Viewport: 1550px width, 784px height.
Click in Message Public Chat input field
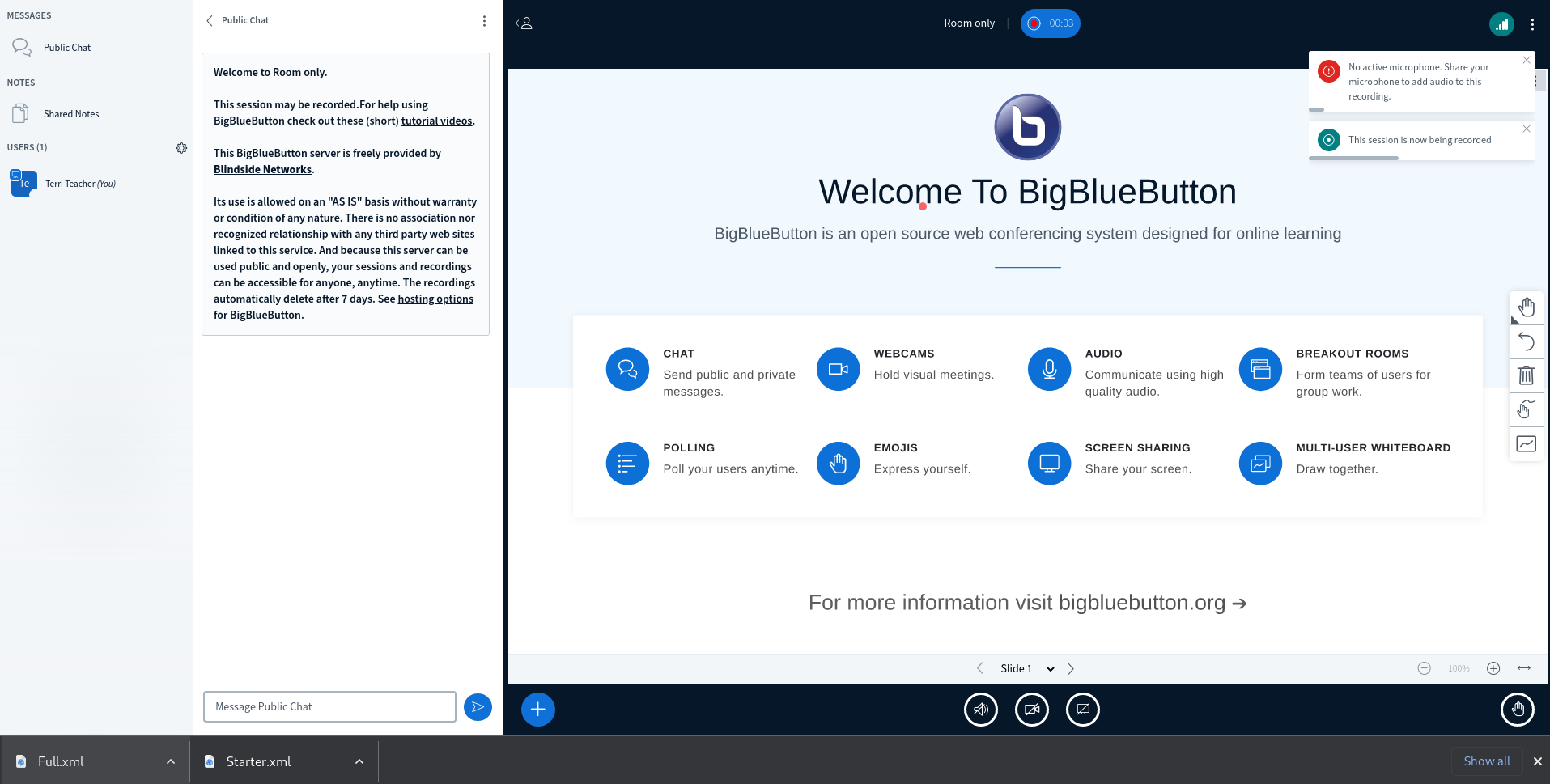point(329,706)
